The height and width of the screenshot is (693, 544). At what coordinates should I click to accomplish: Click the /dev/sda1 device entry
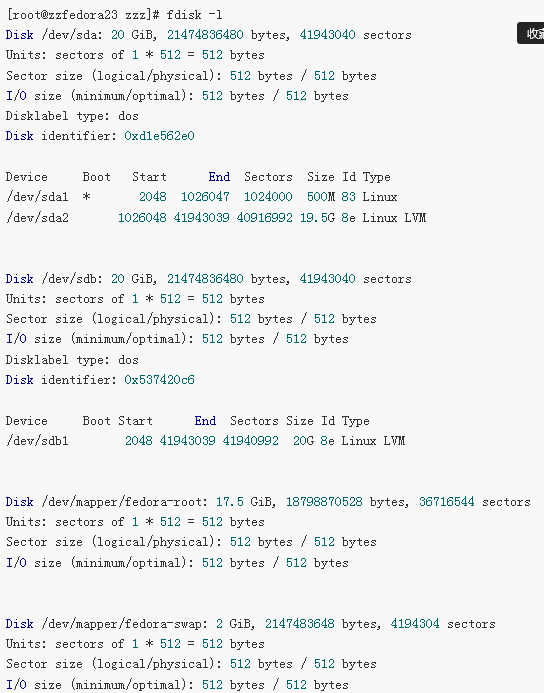(x=37, y=197)
